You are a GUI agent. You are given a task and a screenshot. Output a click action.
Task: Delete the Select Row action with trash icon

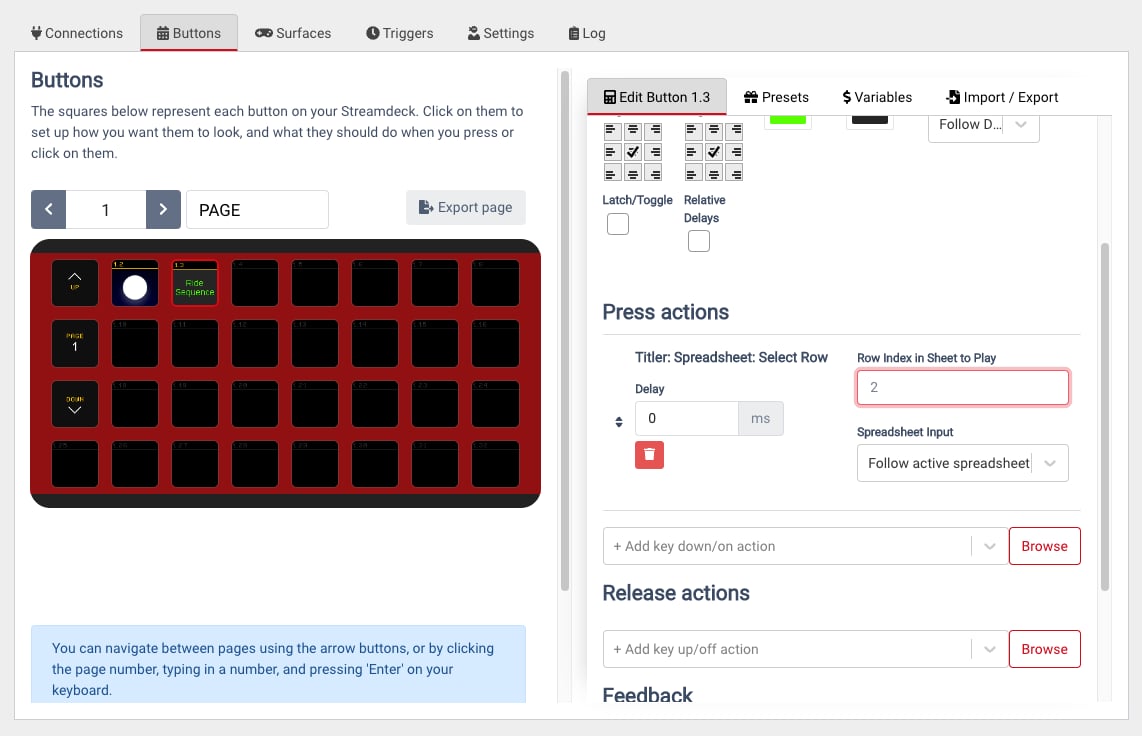649,455
